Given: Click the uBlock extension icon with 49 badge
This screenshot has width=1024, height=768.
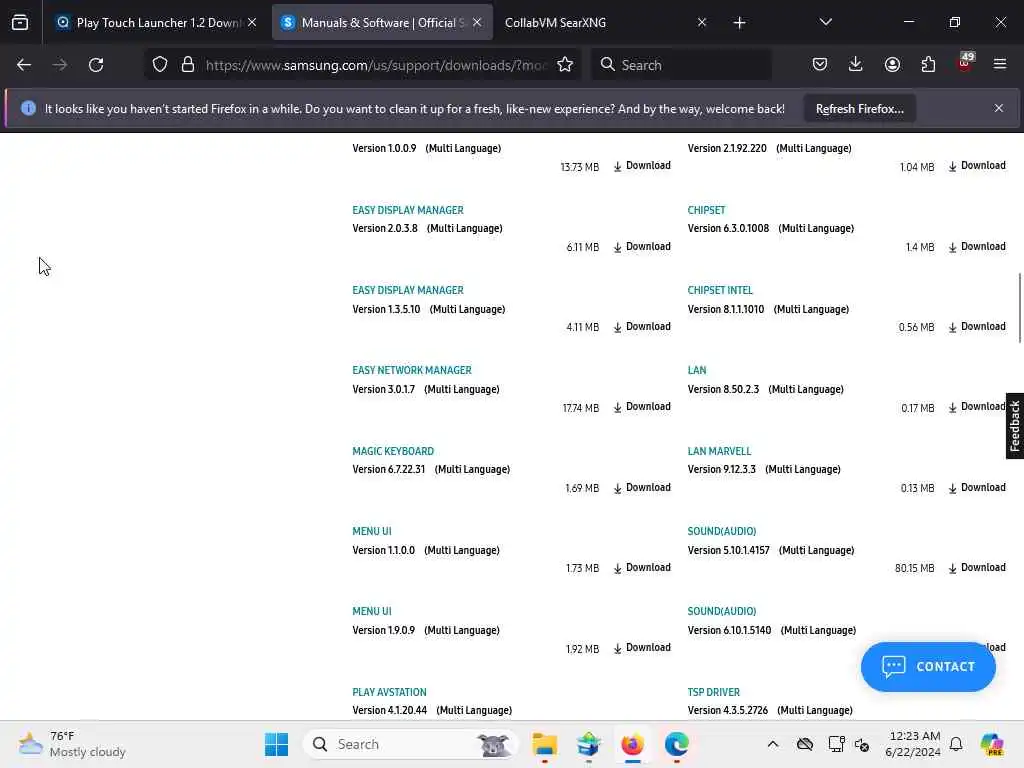Looking at the screenshot, I should pos(965,63).
